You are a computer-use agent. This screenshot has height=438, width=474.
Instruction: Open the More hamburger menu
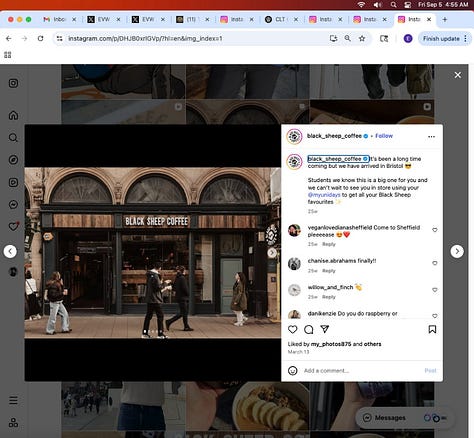[13, 400]
